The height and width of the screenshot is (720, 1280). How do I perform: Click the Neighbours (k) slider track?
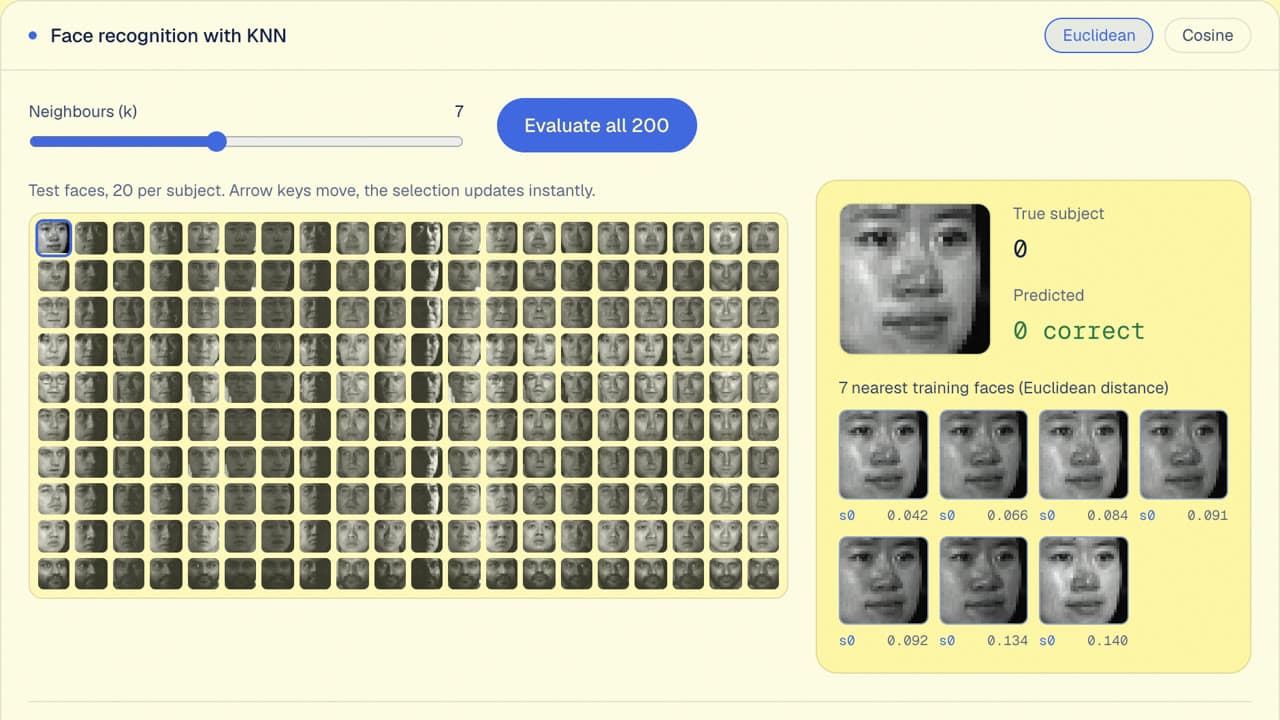[246, 142]
